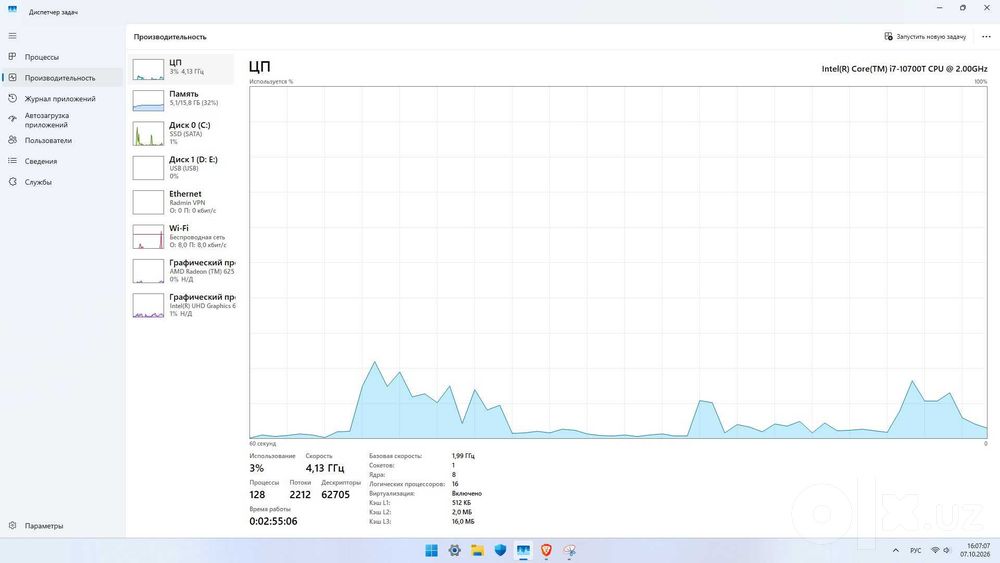
Task: Open the Snipping Tool taskbar icon
Action: 570,550
